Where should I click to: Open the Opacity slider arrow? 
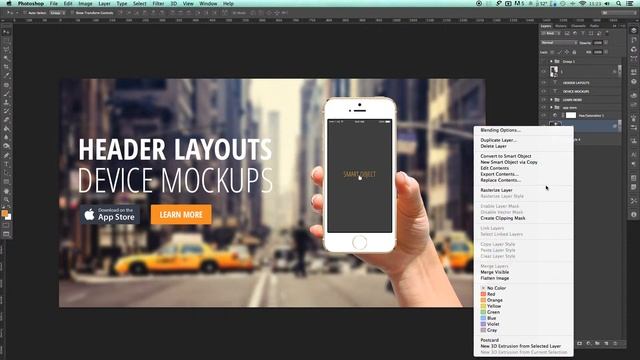tap(606, 43)
